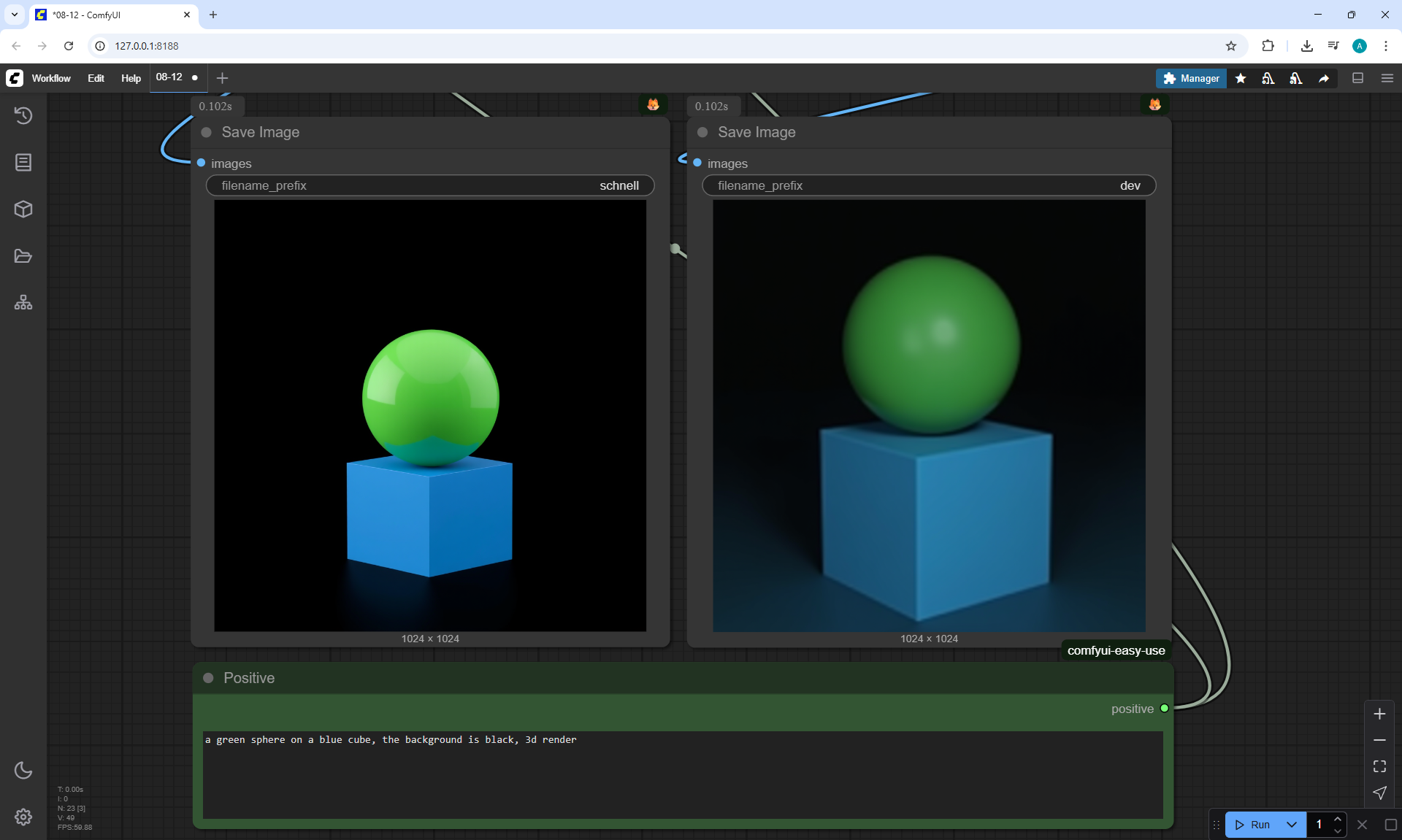Open the Workflow menu
The image size is (1402, 840).
point(51,78)
